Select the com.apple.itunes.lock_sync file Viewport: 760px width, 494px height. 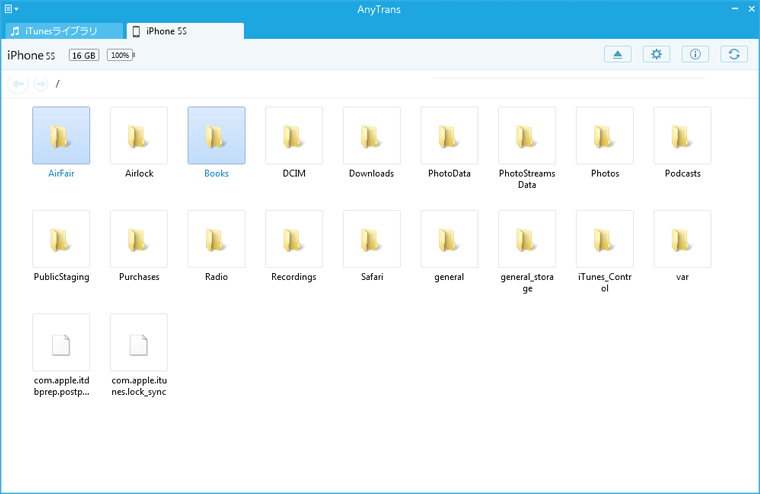click(x=139, y=342)
